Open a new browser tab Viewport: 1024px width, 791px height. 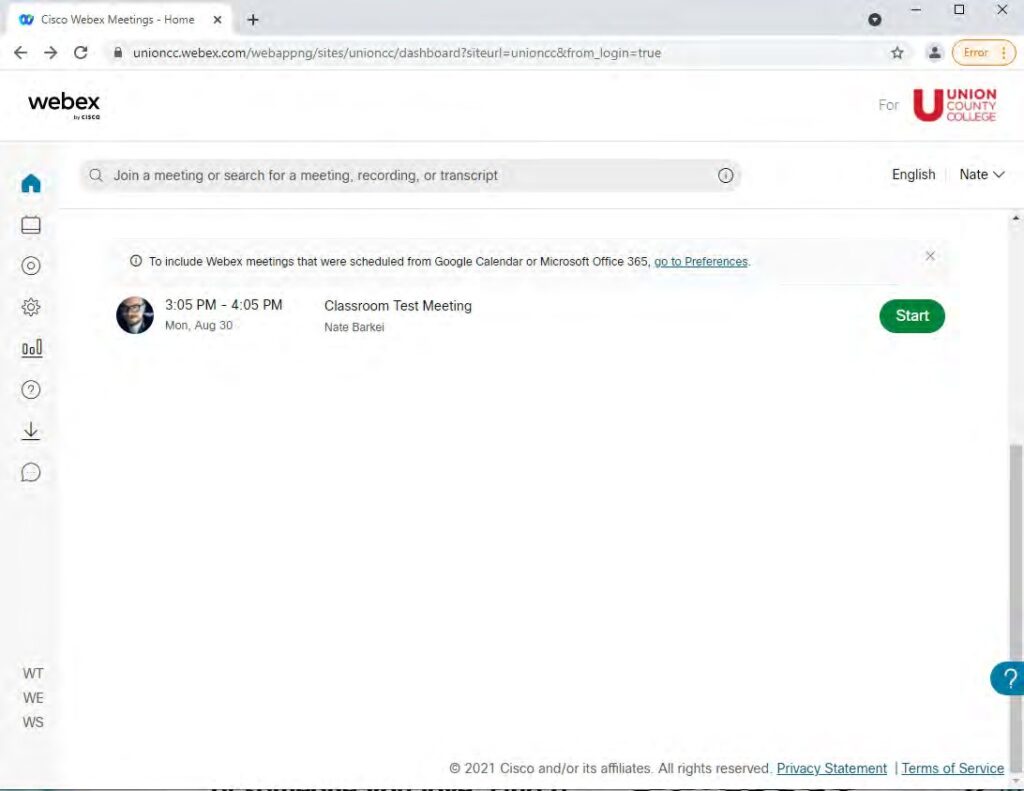pos(253,20)
